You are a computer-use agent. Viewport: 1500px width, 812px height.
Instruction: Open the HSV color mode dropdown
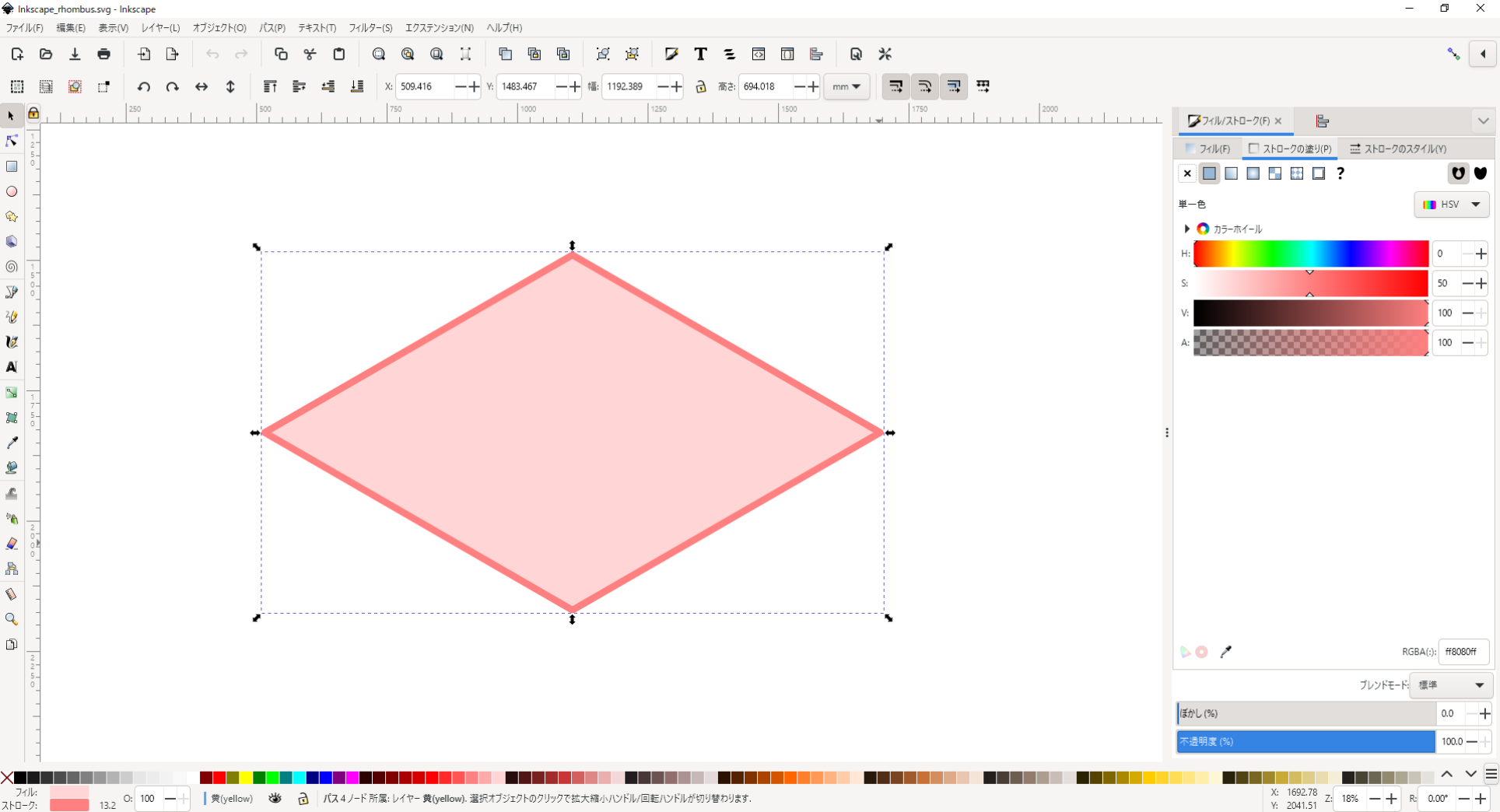[1451, 205]
